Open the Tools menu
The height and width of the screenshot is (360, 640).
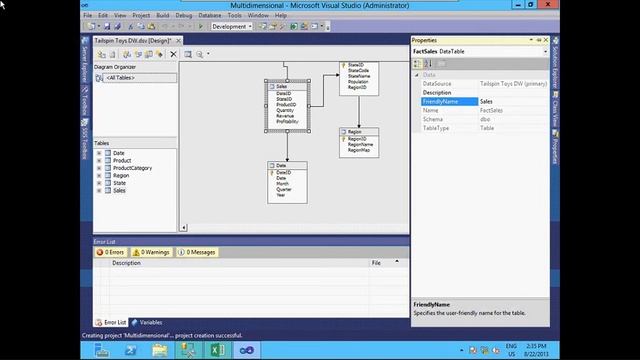point(234,16)
